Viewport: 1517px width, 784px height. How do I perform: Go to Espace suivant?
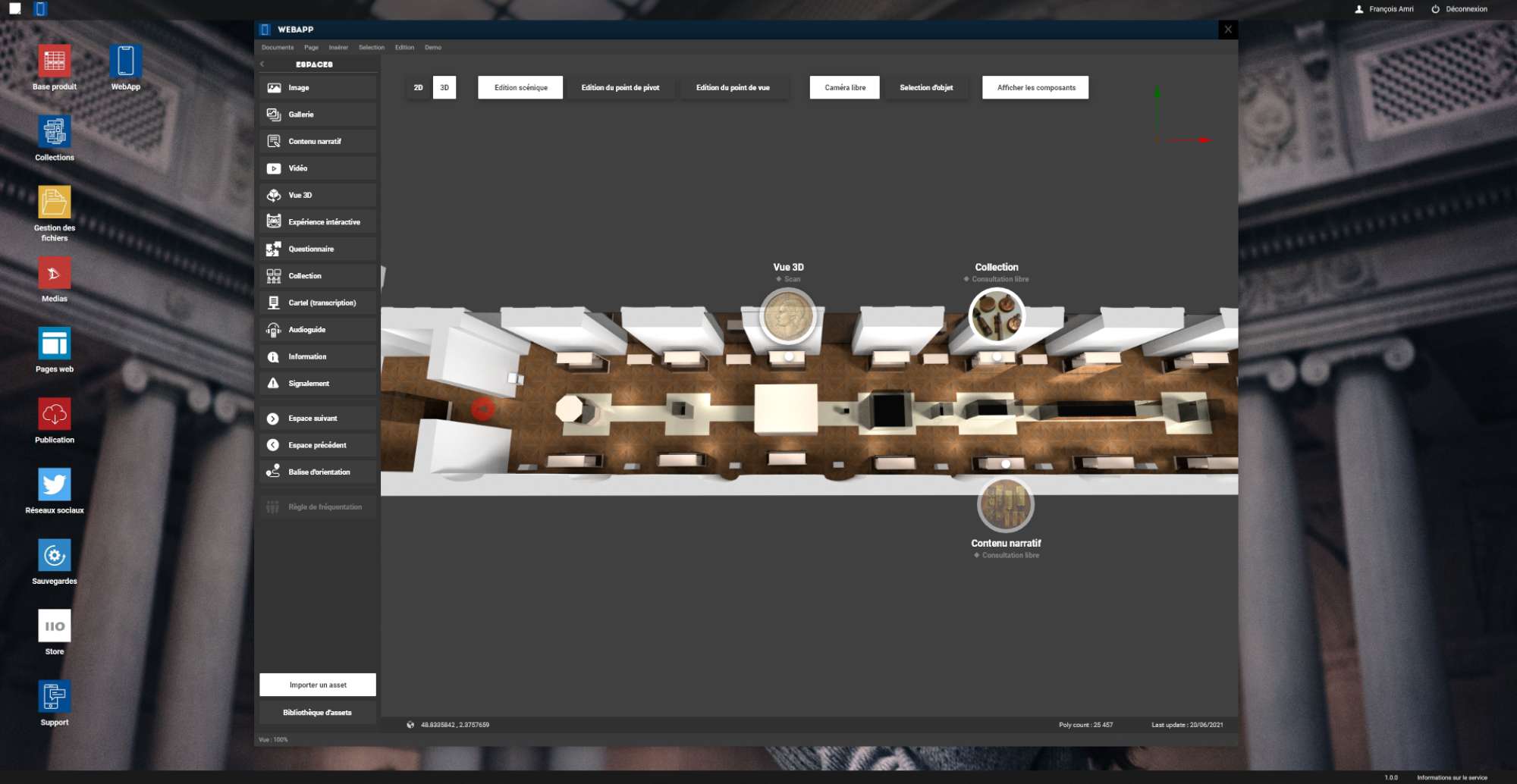click(318, 419)
